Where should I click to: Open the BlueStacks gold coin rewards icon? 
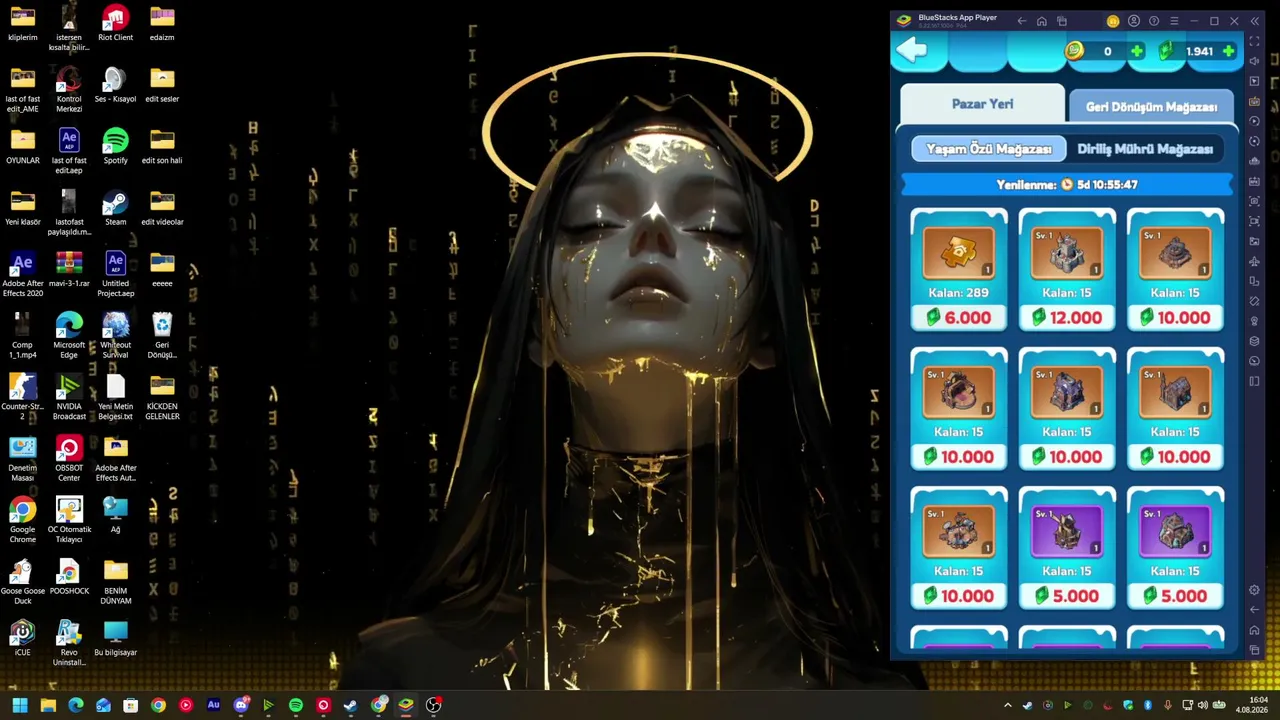coord(1113,21)
